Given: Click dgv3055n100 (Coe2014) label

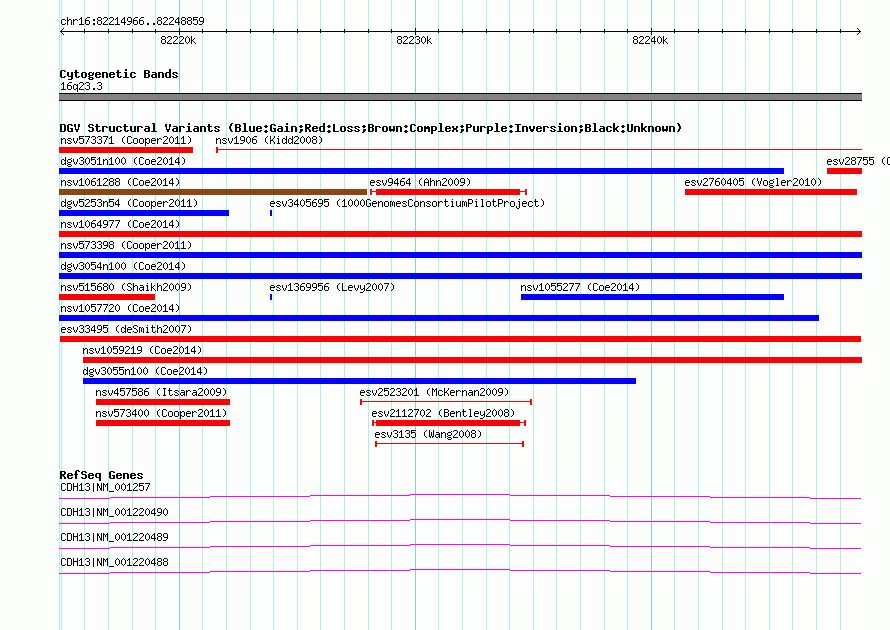Looking at the screenshot, I should [x=145, y=371].
